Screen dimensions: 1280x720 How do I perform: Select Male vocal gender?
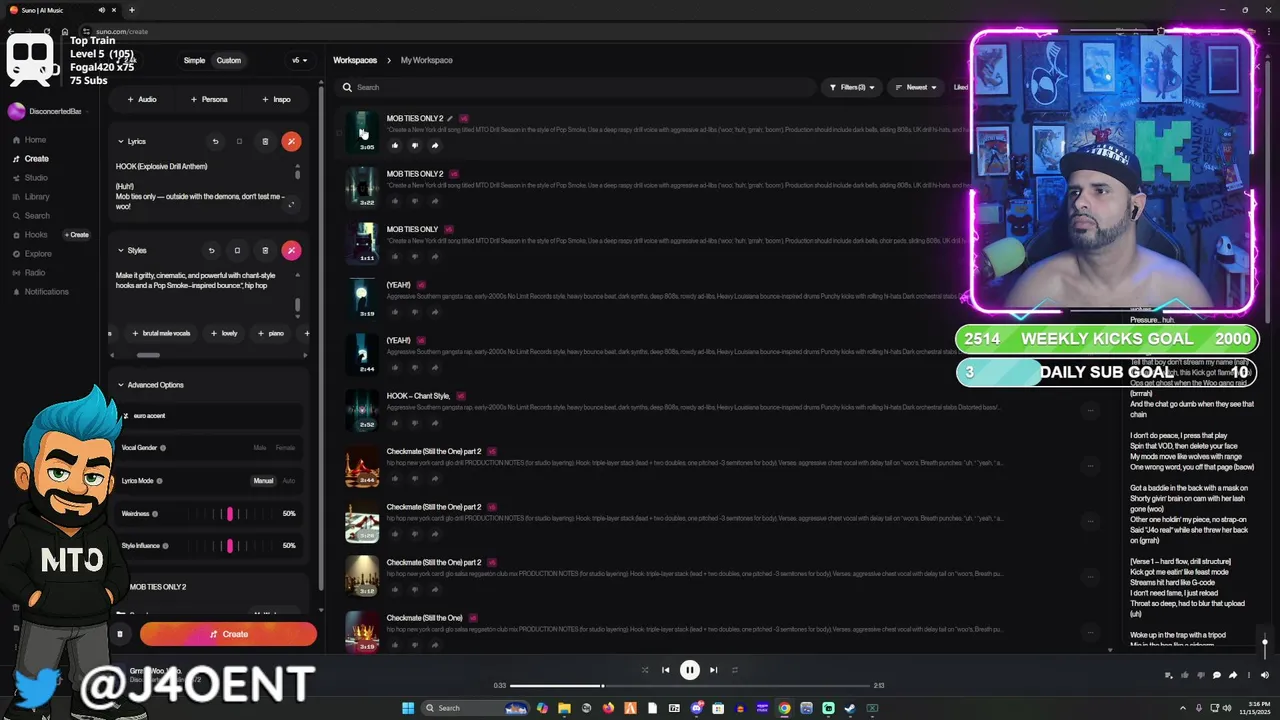(x=260, y=448)
